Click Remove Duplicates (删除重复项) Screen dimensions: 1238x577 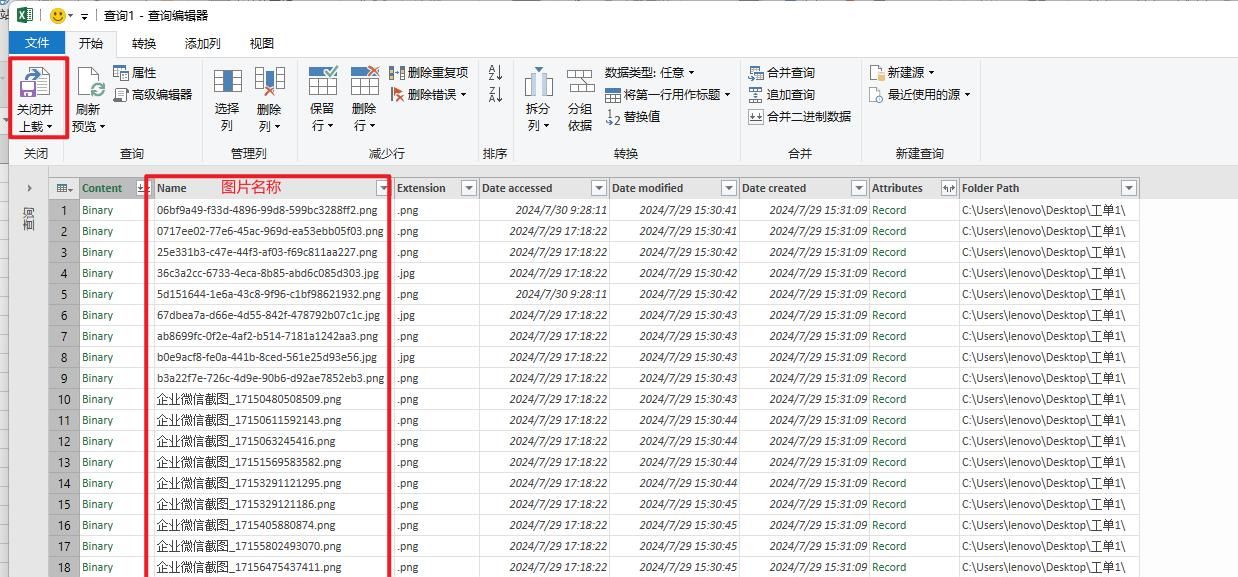click(429, 73)
